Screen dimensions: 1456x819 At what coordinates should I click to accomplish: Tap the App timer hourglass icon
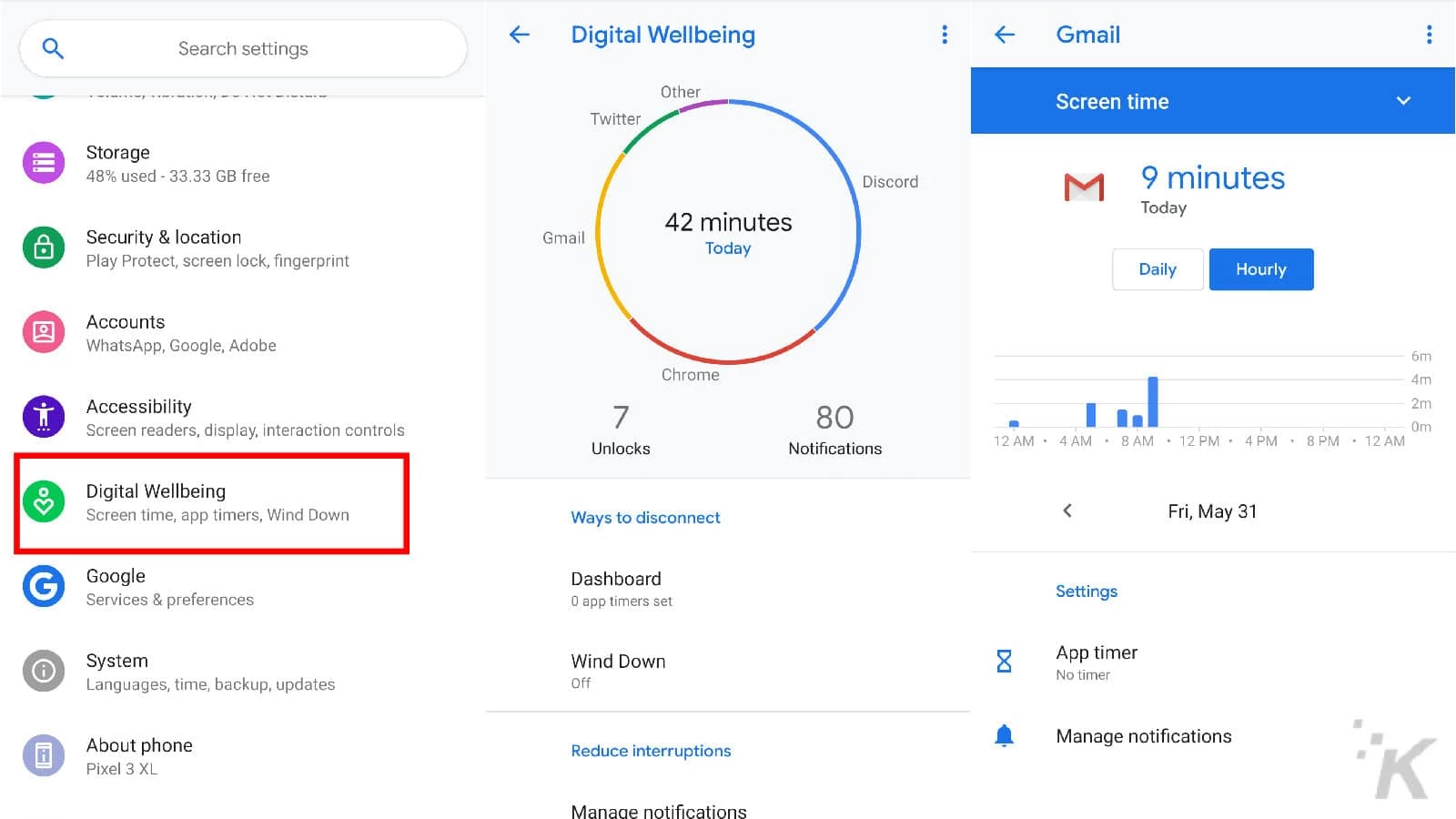1004,661
